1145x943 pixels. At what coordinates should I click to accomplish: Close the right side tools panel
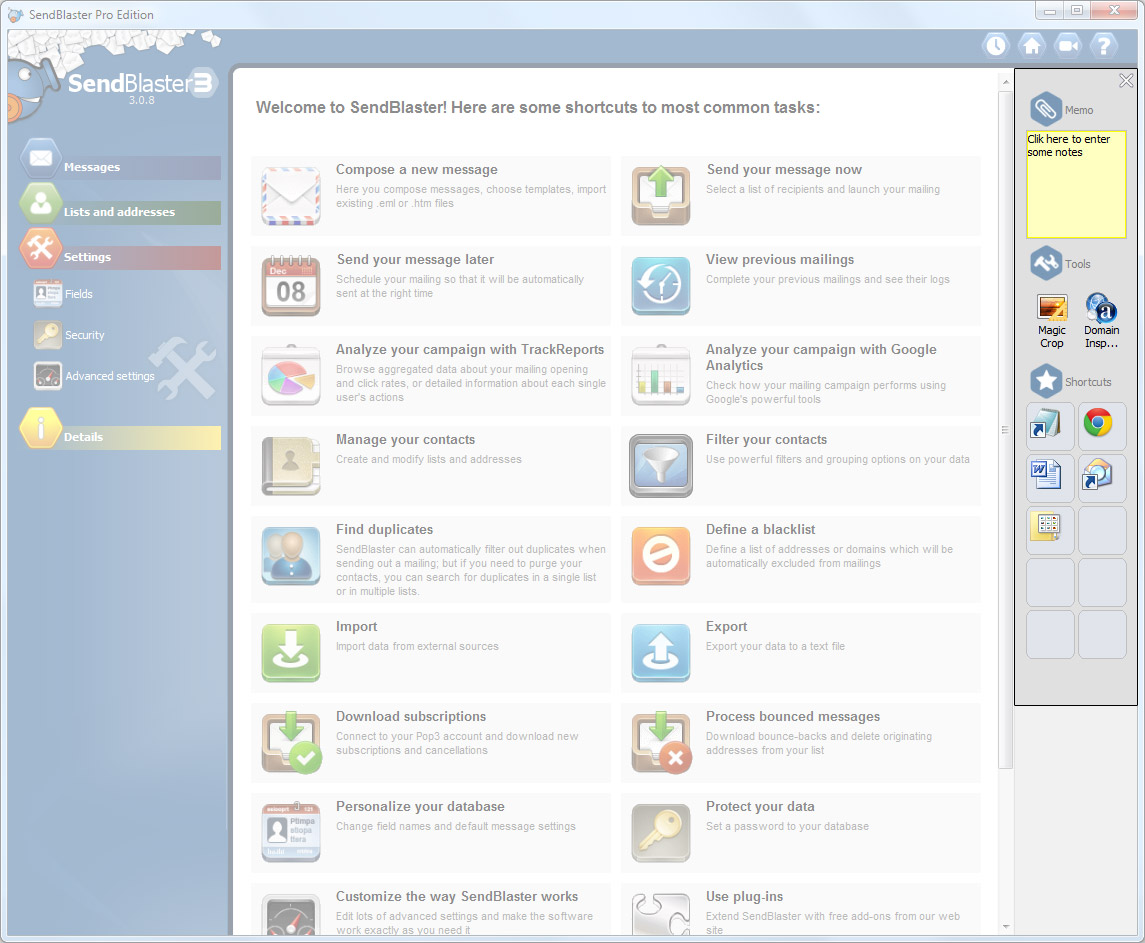coord(1126,80)
